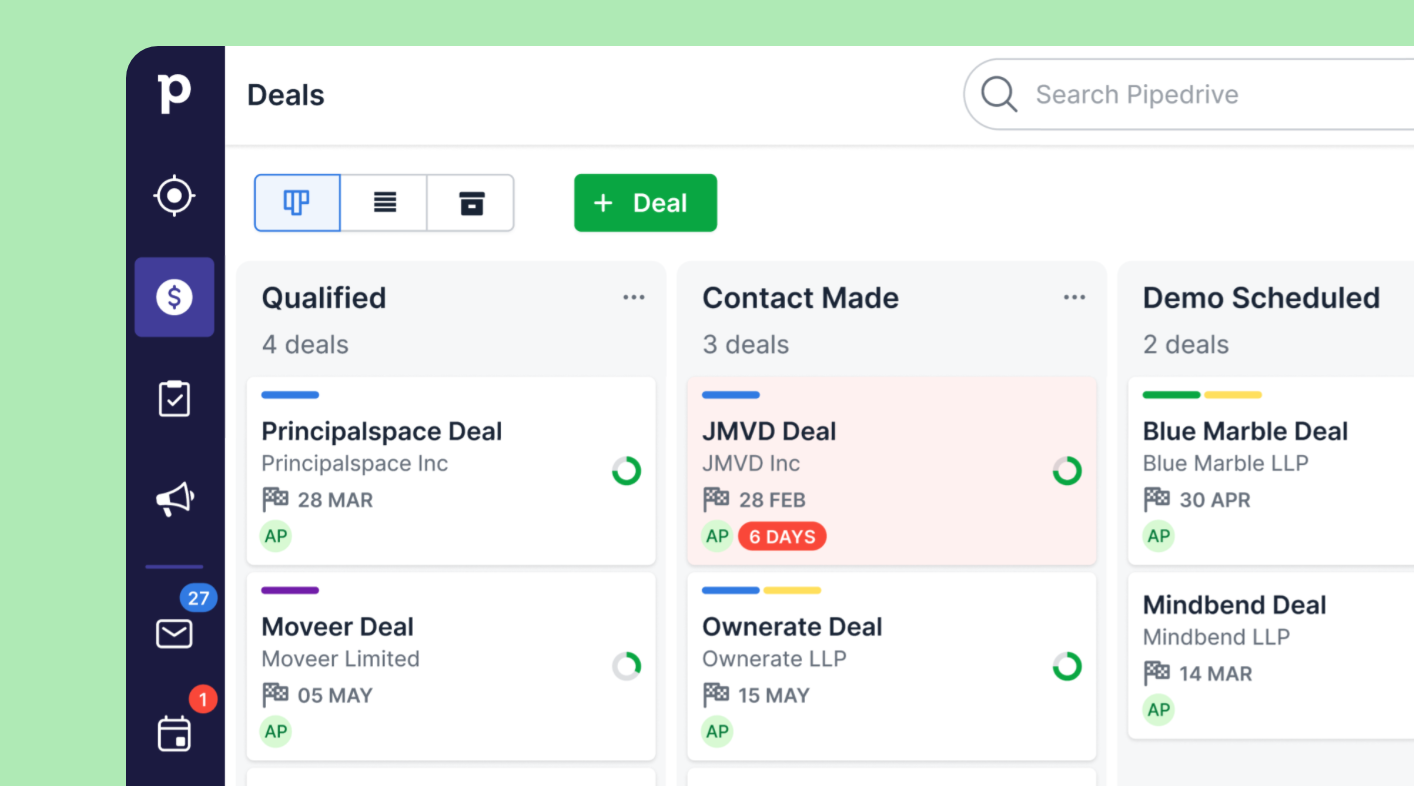This screenshot has height=790, width=1416.
Task: Click the flag icon on Principalspace Deal
Action: [x=275, y=499]
